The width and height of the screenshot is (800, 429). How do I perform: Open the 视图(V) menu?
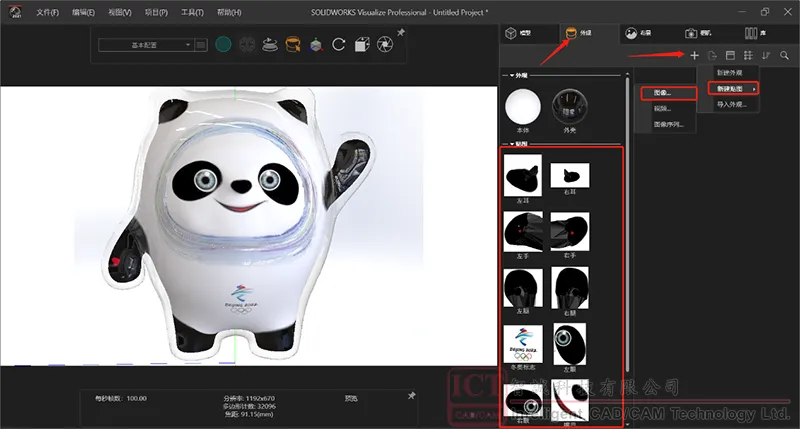tap(119, 12)
